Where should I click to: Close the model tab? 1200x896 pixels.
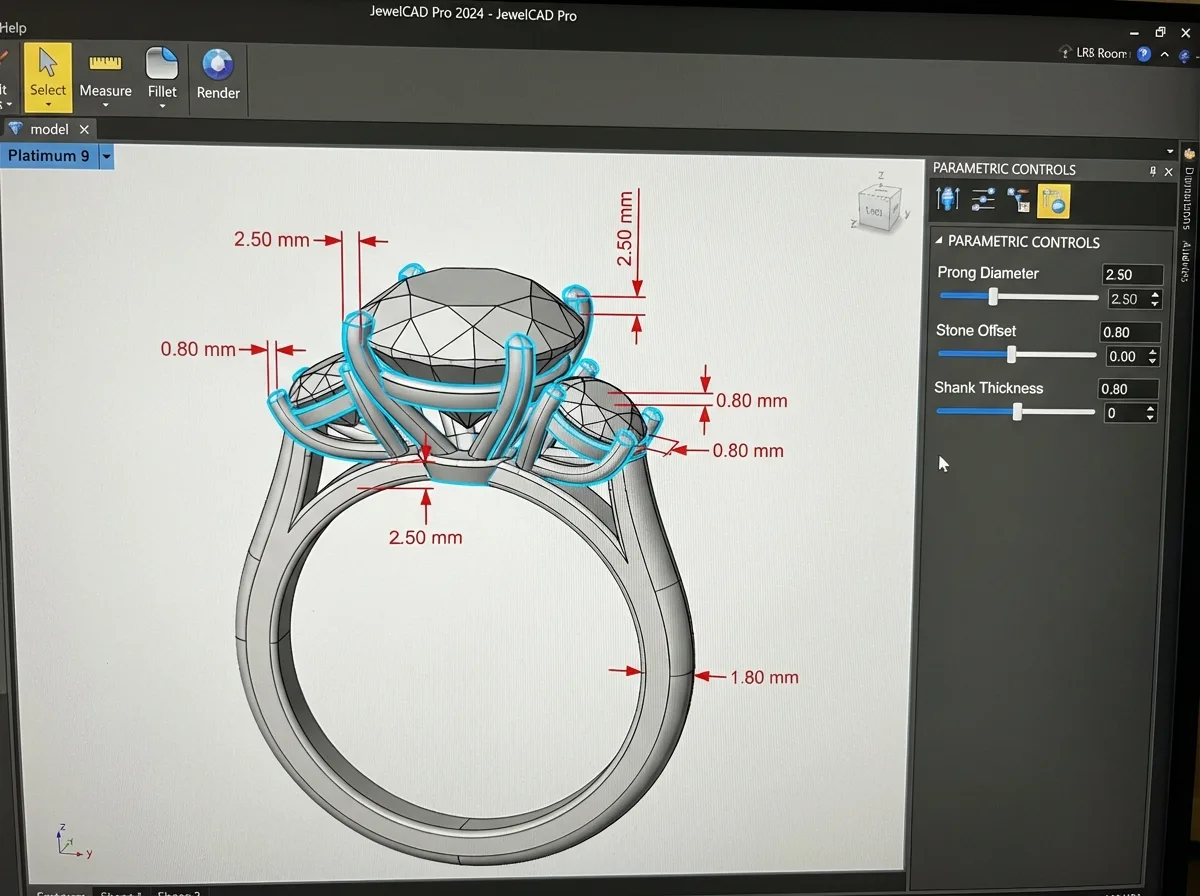[84, 129]
